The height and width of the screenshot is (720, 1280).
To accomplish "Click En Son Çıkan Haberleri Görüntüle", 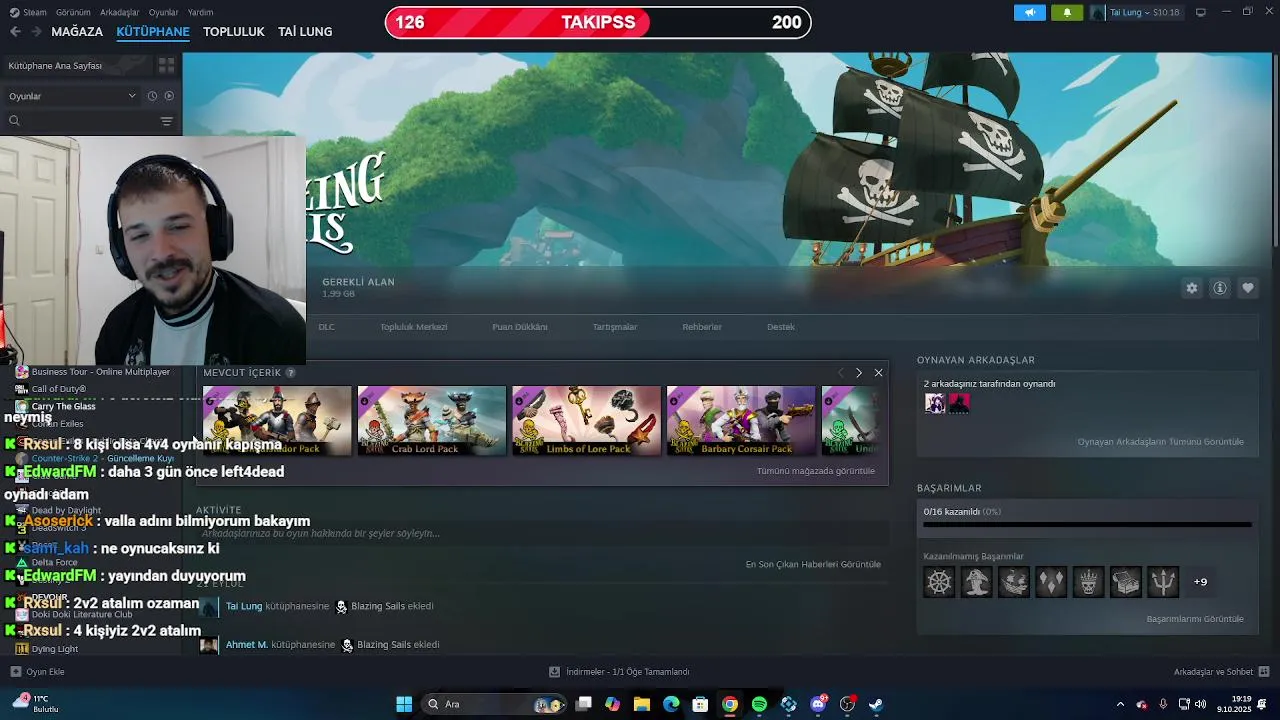I will pos(813,564).
